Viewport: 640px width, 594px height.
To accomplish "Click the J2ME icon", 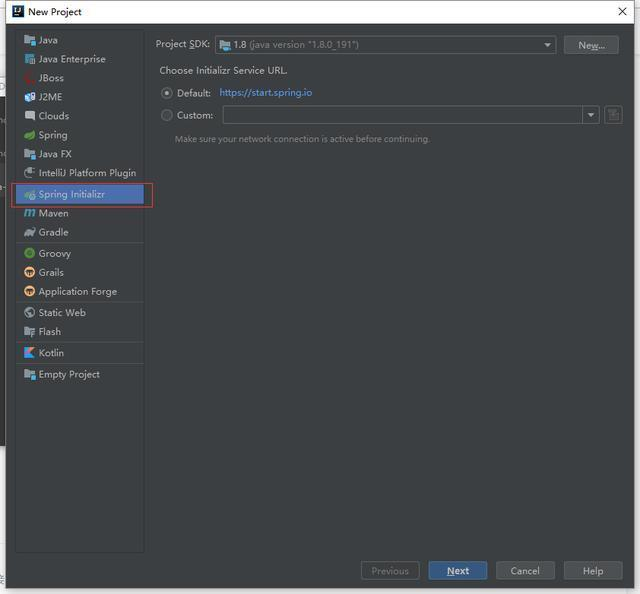I will coord(30,97).
